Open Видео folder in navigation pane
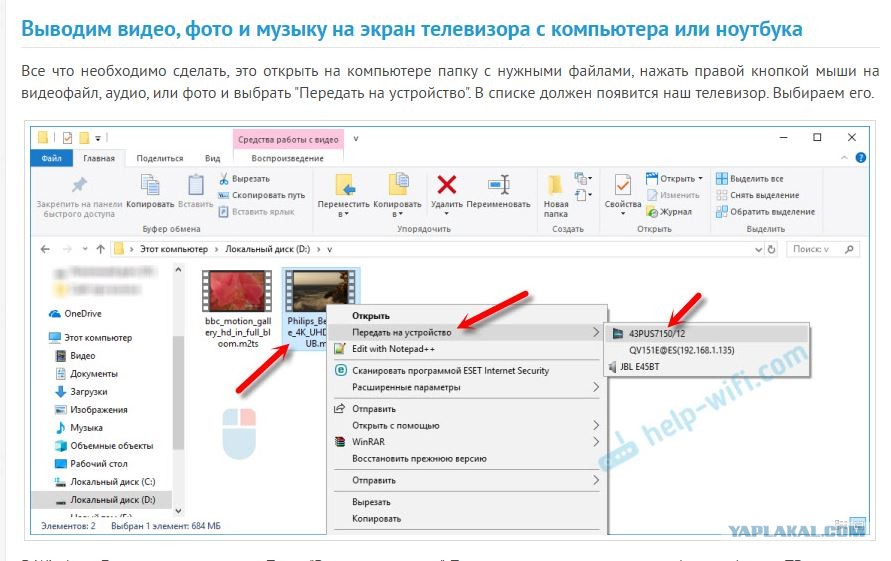Viewport: 891px width, 561px height. (x=76, y=356)
